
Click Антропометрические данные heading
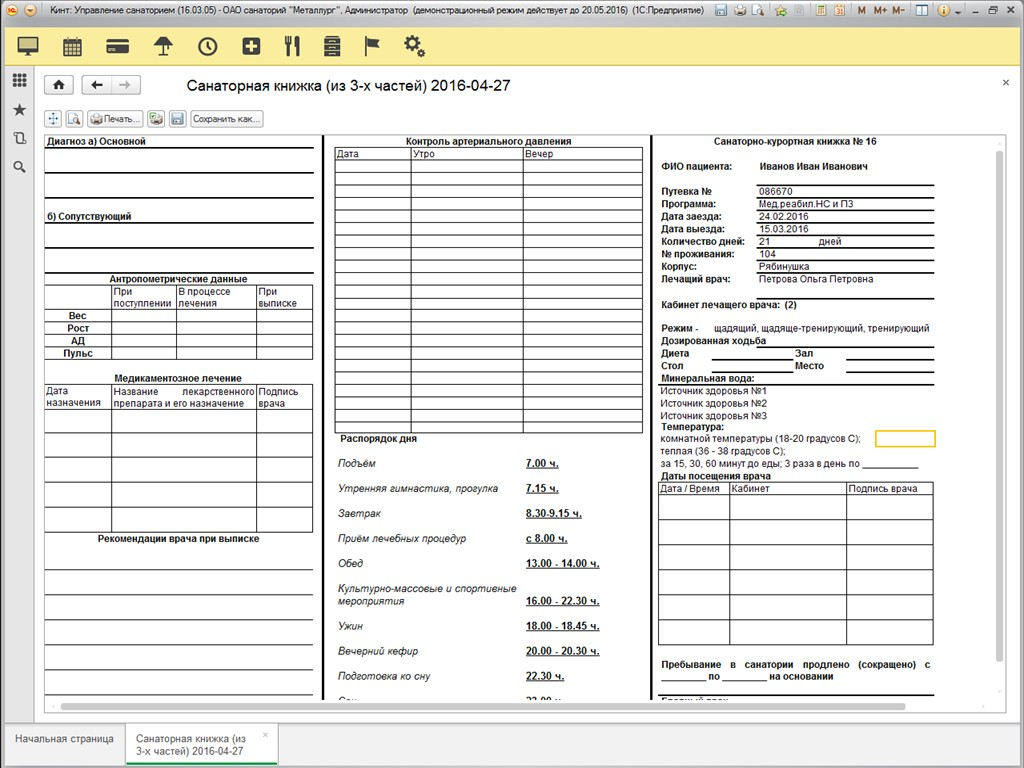(x=178, y=279)
